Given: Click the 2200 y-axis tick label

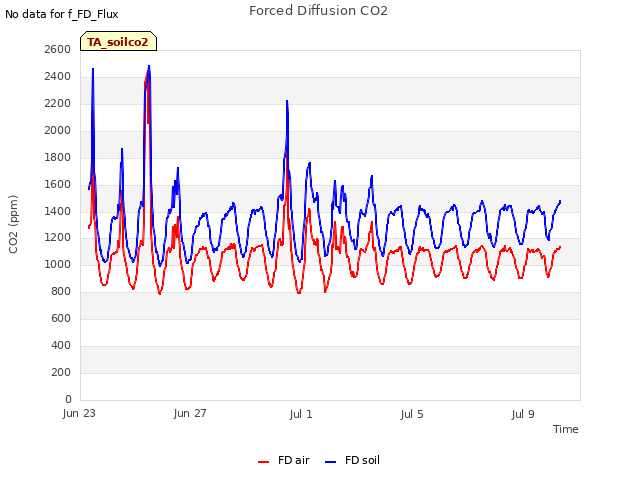Looking at the screenshot, I should click(x=58, y=104).
